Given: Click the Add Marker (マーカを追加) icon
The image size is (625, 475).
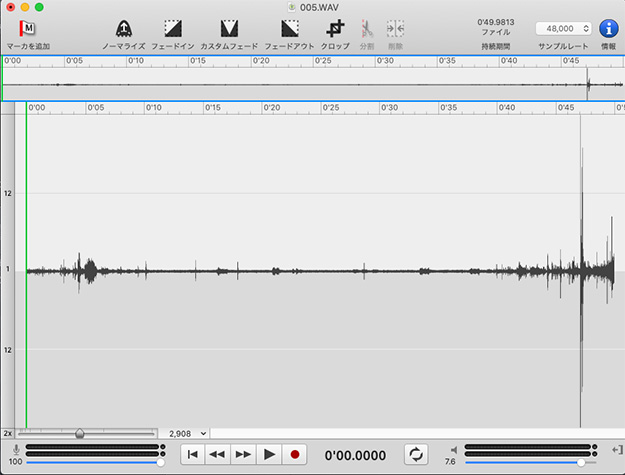Looking at the screenshot, I should pyautogui.click(x=27, y=29).
